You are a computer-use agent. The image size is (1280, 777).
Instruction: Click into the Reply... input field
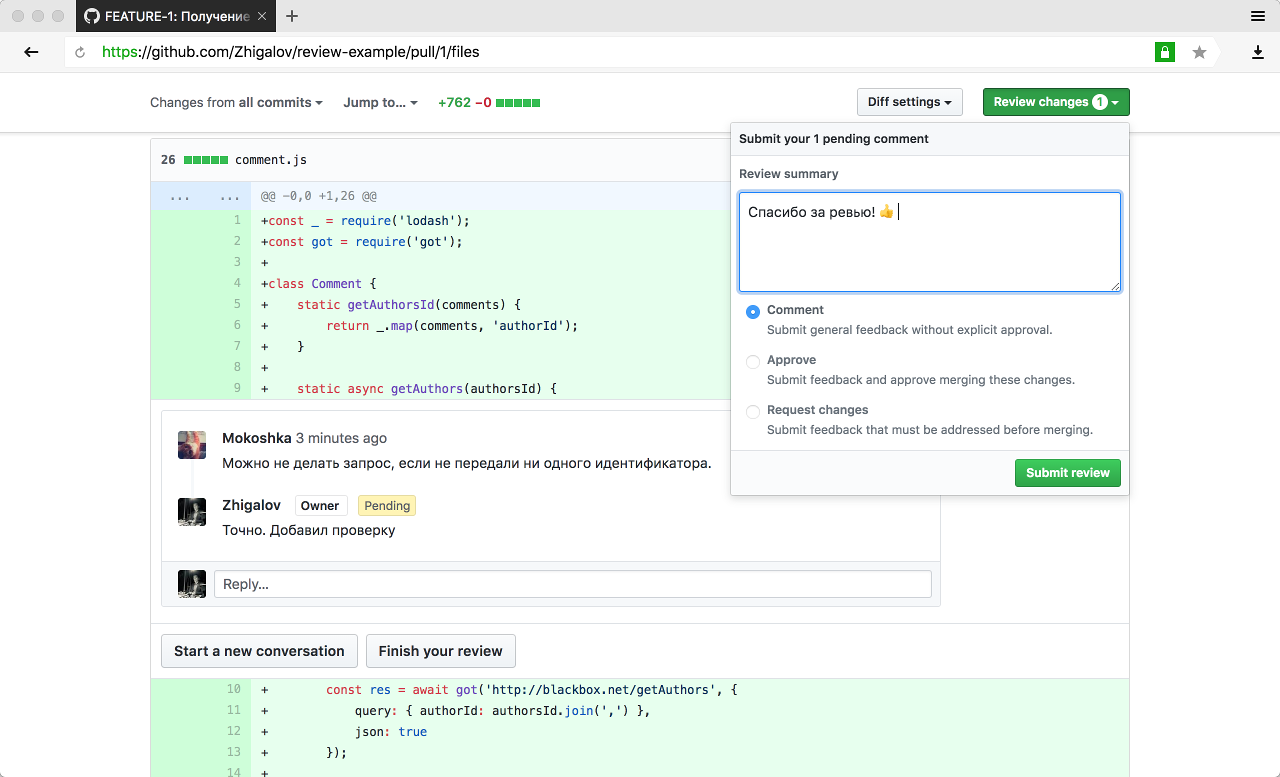[573, 584]
